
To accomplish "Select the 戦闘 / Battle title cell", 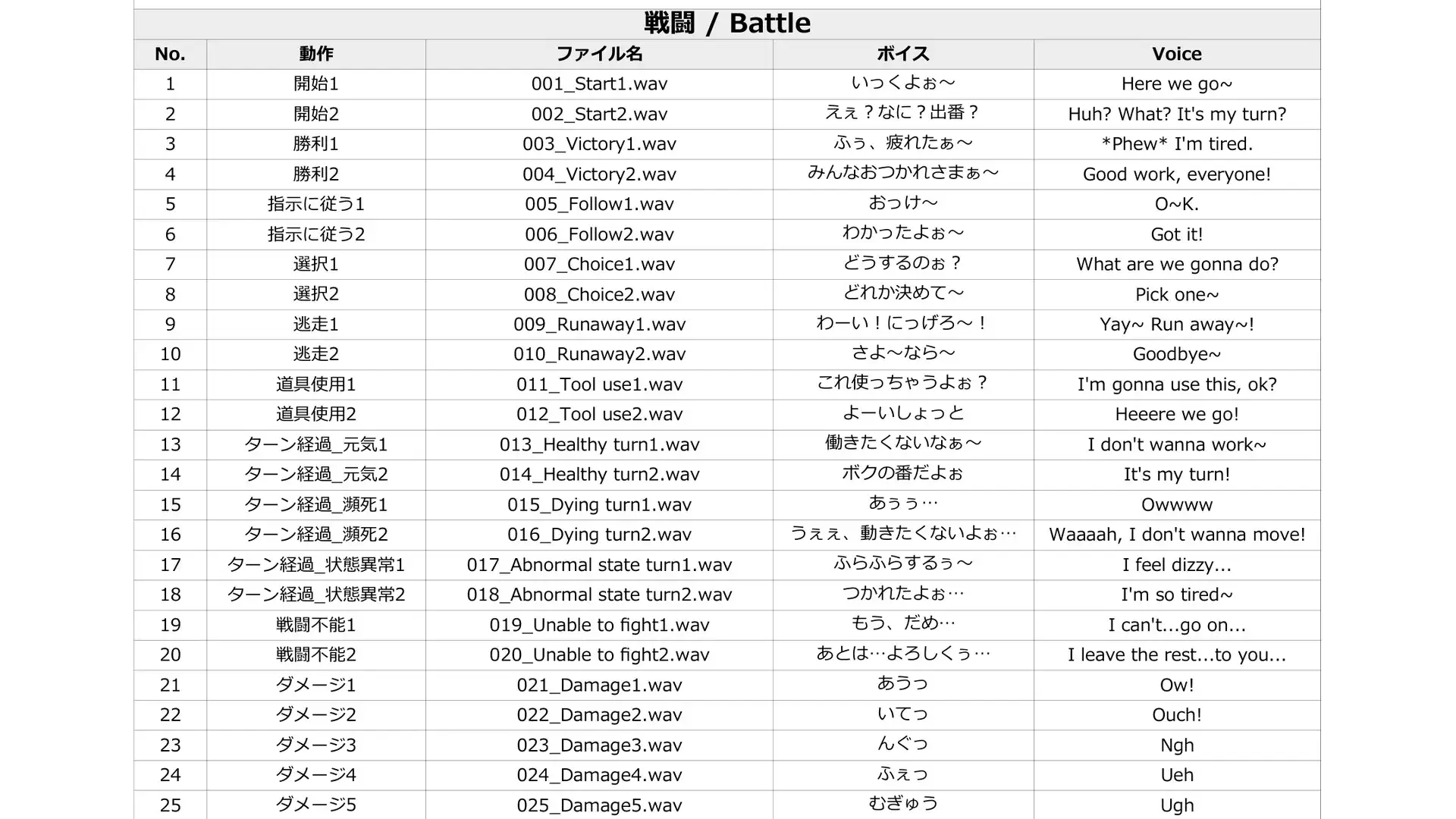I will [727, 24].
